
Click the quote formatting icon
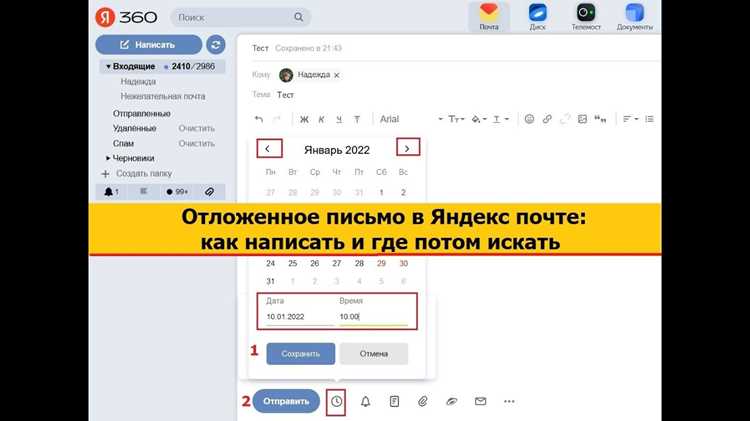point(600,119)
